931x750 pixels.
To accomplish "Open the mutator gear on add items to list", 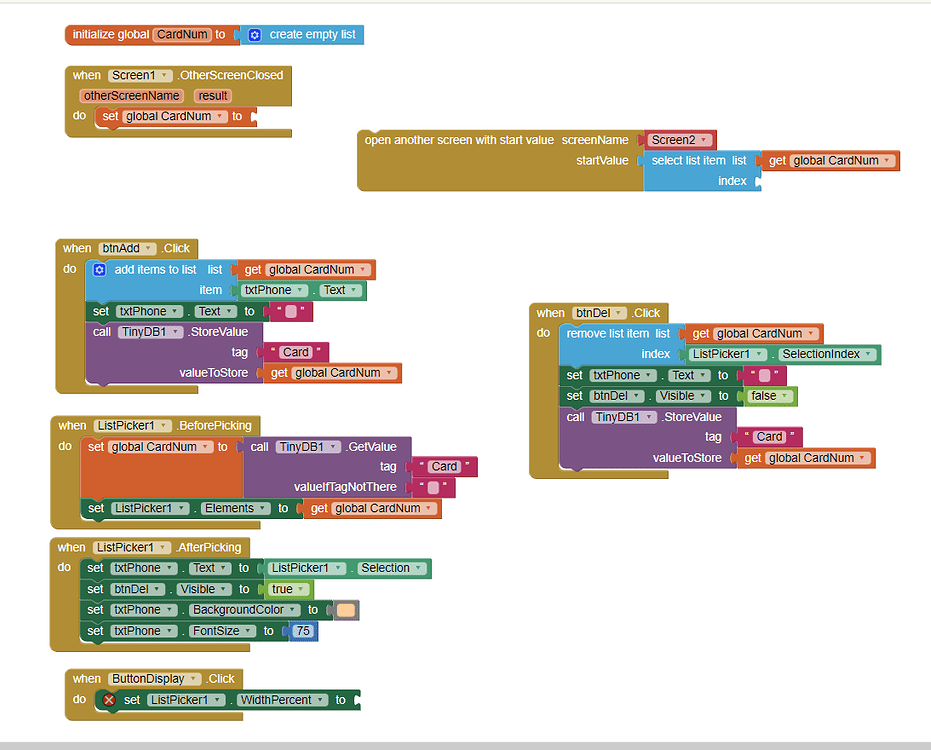I will (x=99, y=269).
